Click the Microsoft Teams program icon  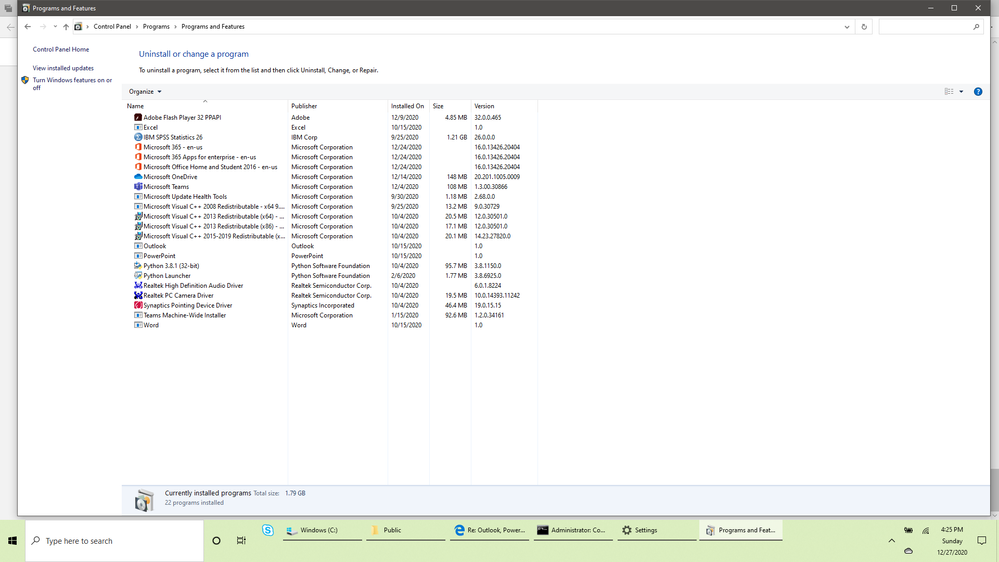coord(138,187)
